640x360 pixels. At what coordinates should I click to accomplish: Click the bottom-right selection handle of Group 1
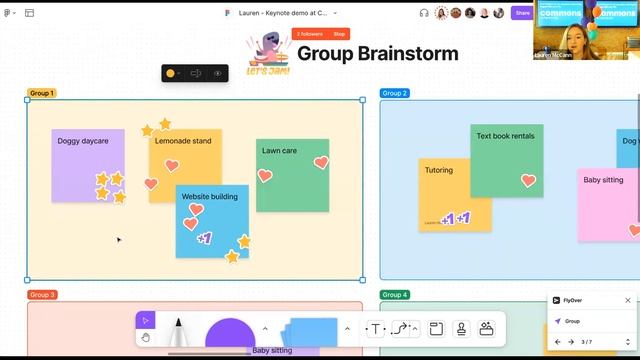tap(362, 280)
